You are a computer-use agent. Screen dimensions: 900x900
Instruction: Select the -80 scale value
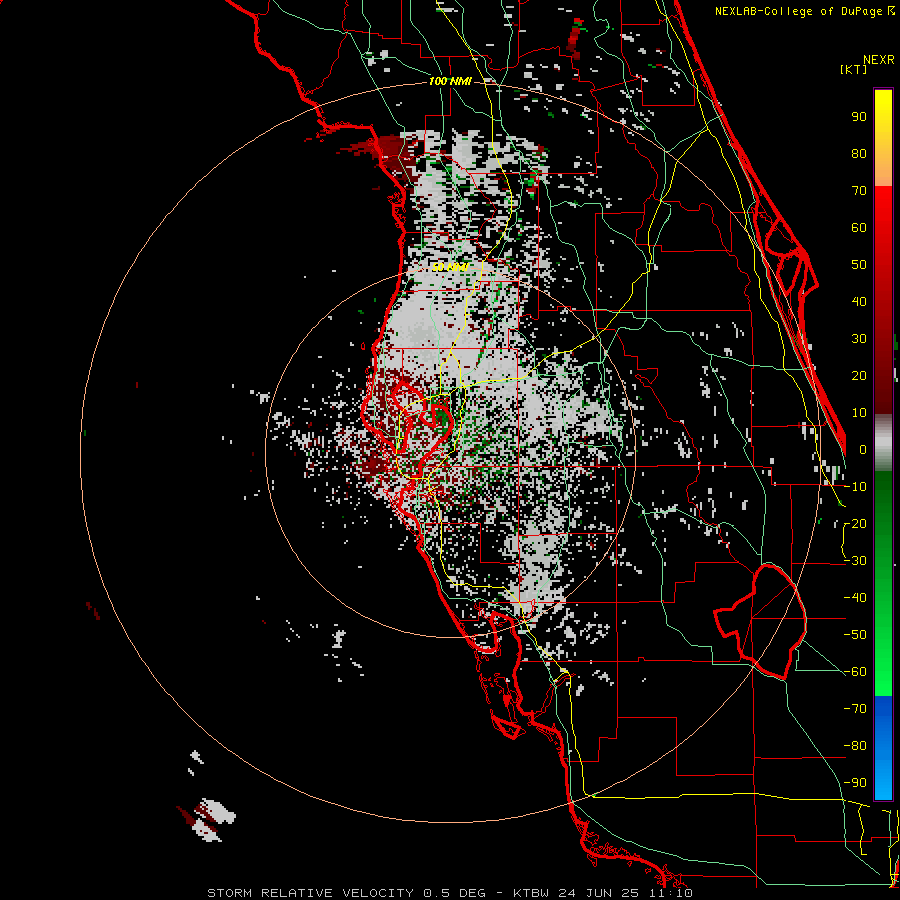pyautogui.click(x=855, y=746)
